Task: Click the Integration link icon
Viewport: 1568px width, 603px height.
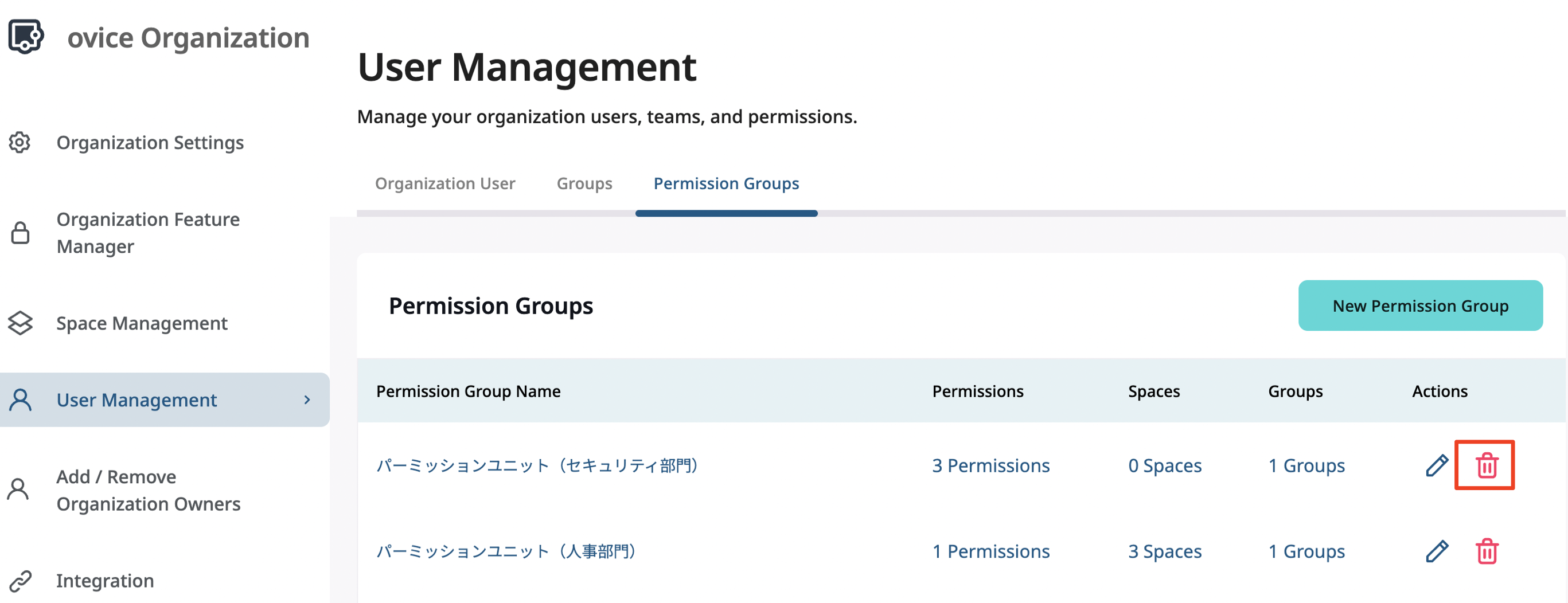Action: tap(20, 581)
